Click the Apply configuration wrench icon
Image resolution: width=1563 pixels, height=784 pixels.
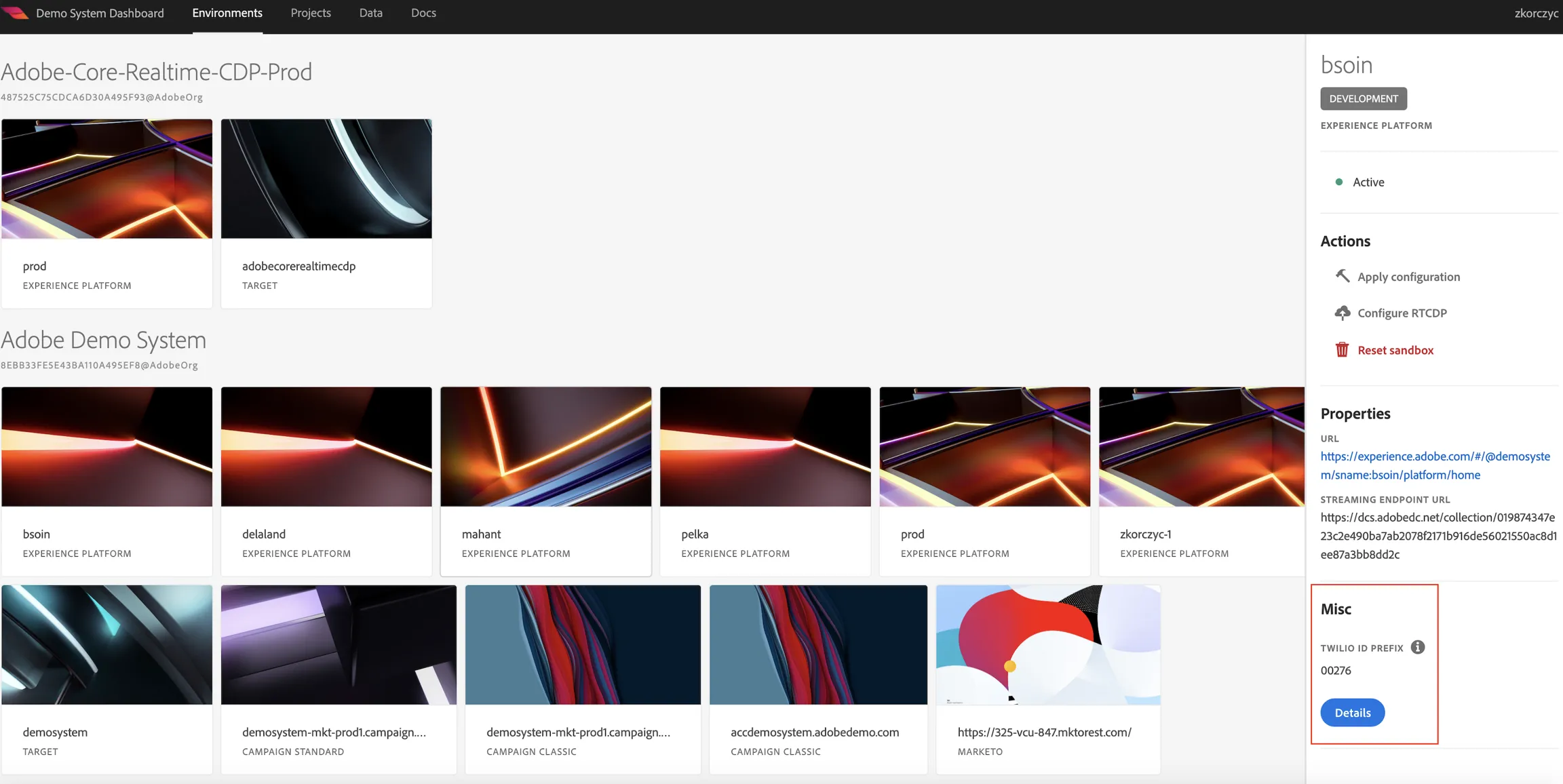click(1342, 276)
